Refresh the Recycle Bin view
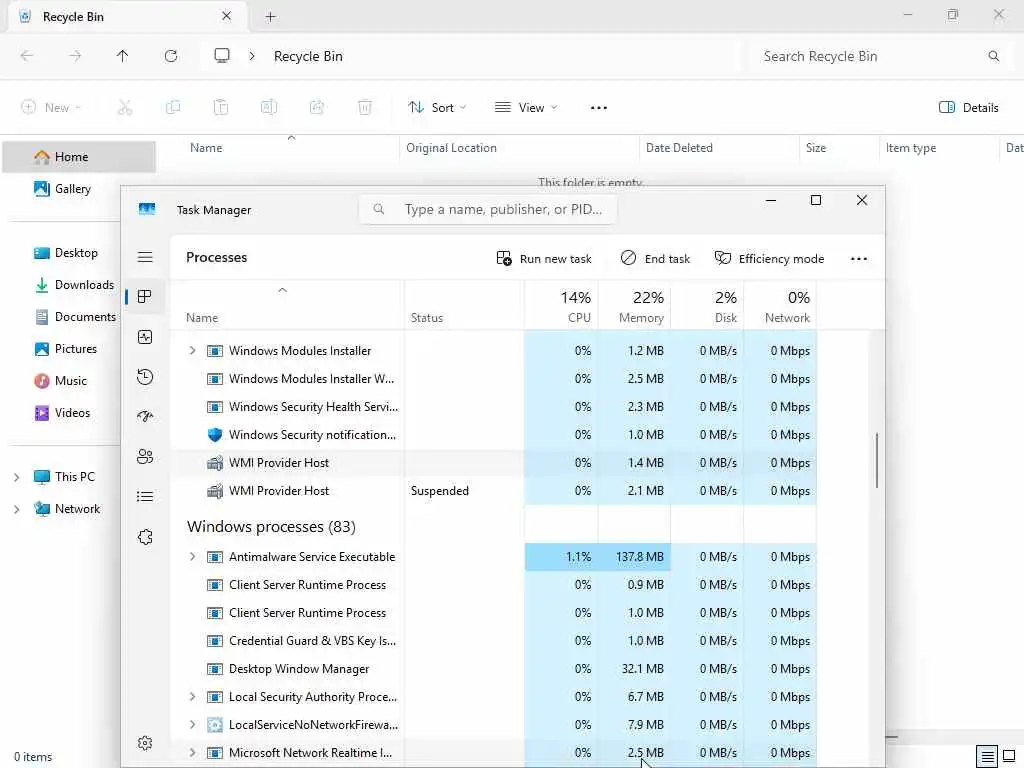1024x768 pixels. click(x=171, y=56)
